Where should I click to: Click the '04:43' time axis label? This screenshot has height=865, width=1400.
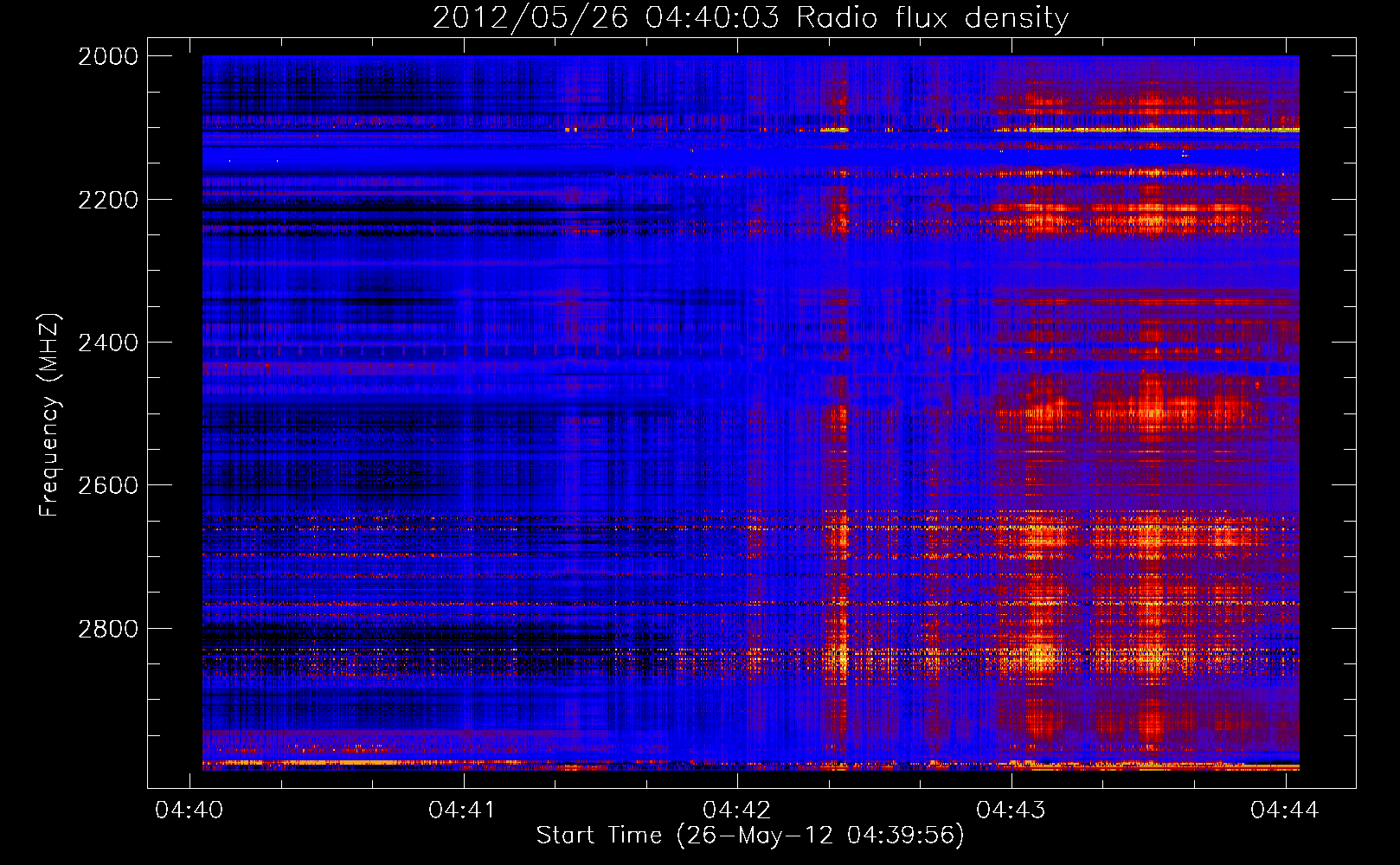pos(1011,810)
